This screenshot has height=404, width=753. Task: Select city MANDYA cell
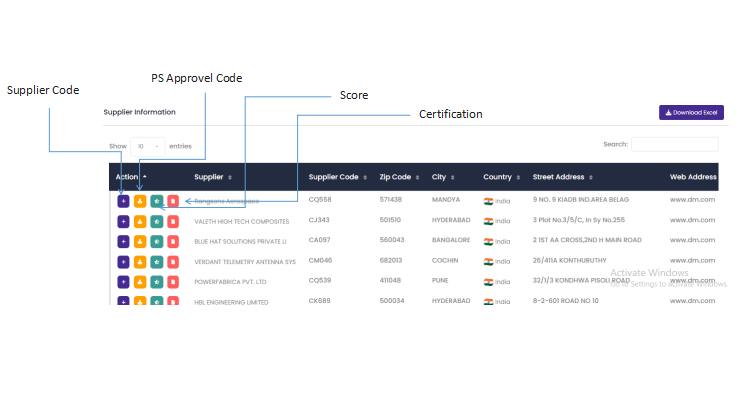[446, 199]
